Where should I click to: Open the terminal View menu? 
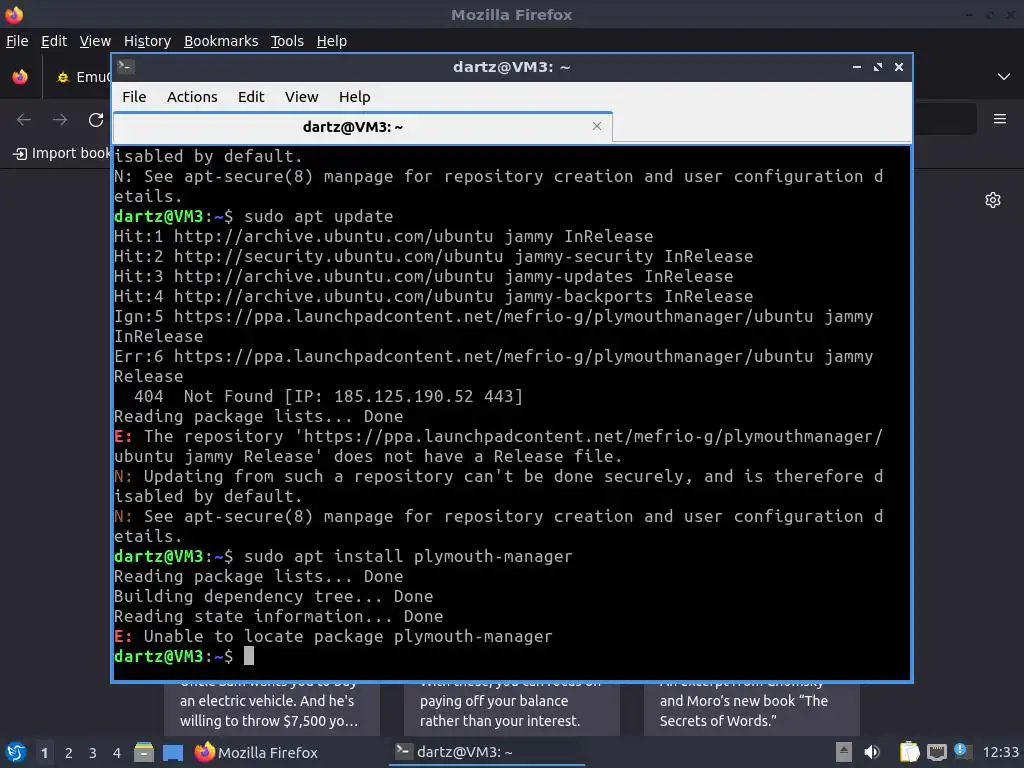point(301,97)
